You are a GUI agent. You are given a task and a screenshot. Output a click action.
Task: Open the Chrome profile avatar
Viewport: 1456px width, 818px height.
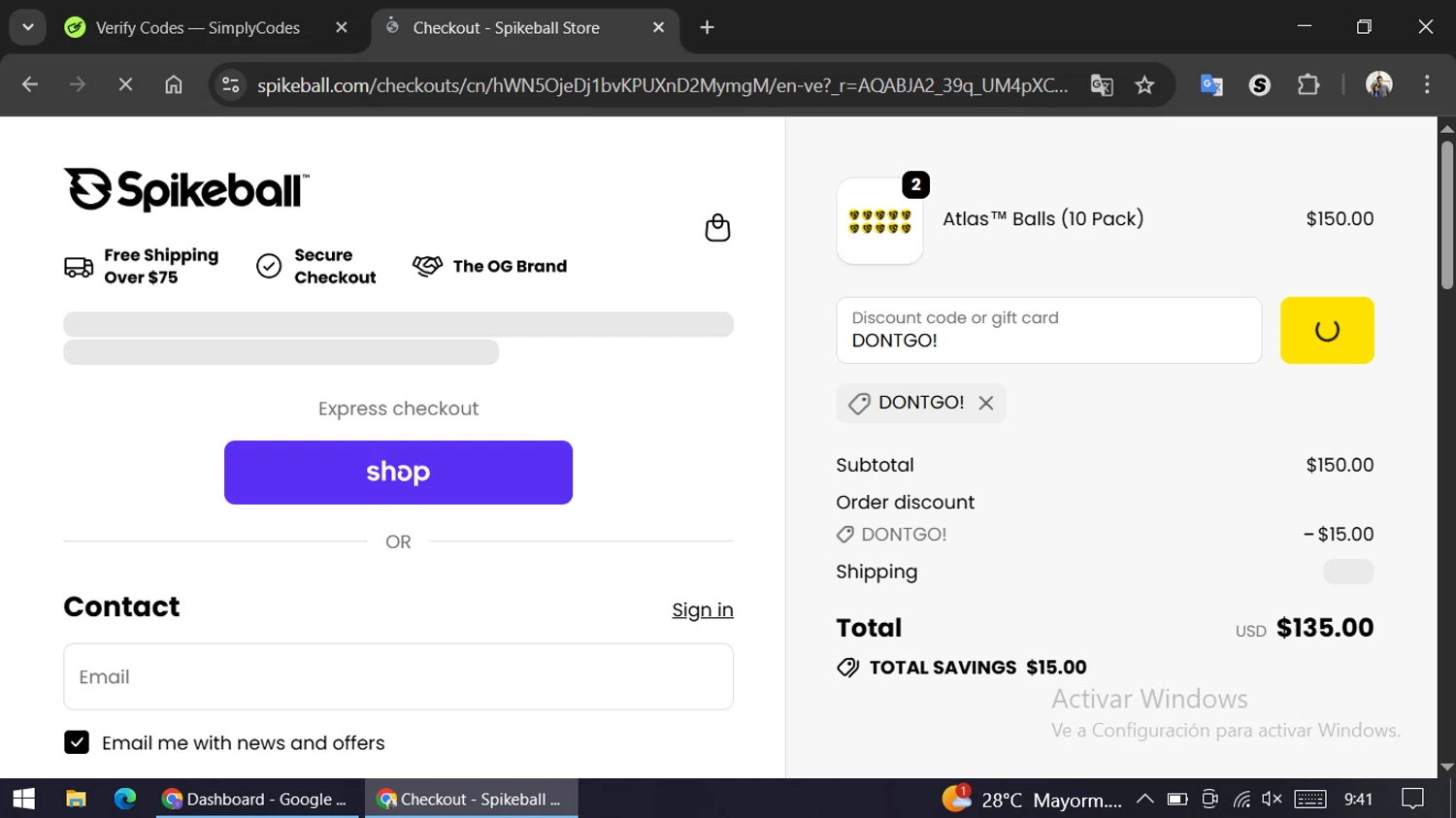[1379, 84]
